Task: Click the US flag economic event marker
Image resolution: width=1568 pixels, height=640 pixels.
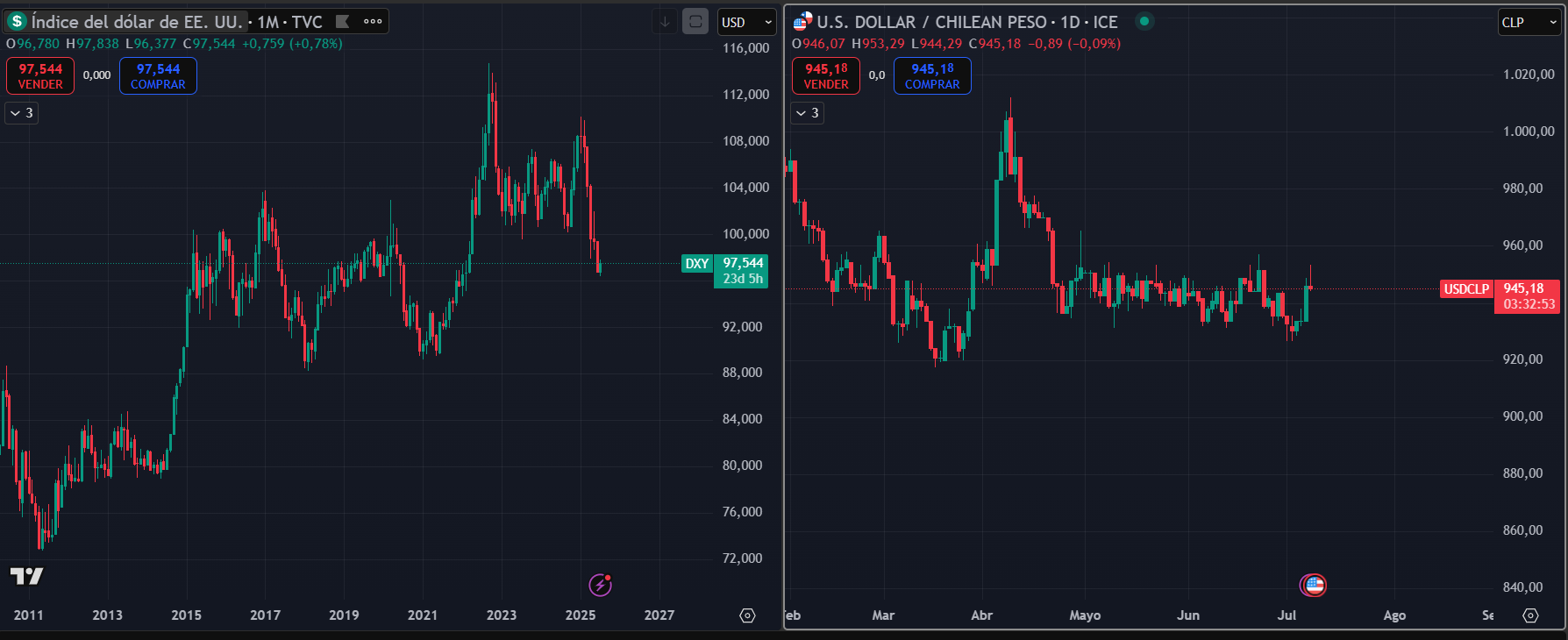Action: [1313, 585]
